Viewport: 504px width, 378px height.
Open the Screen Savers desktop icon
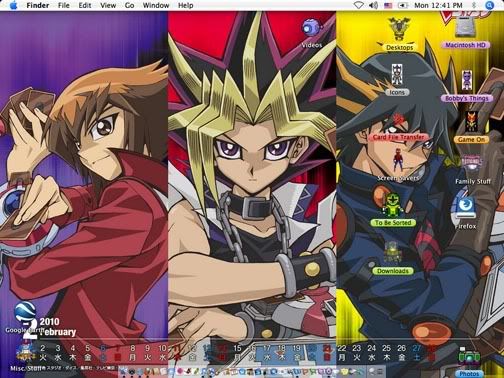(397, 161)
